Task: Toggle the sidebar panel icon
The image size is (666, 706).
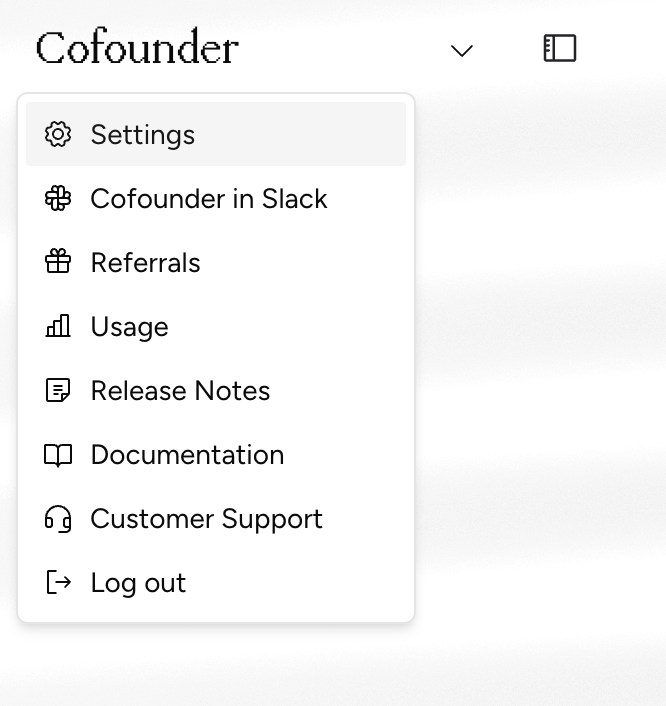Action: pos(560,48)
